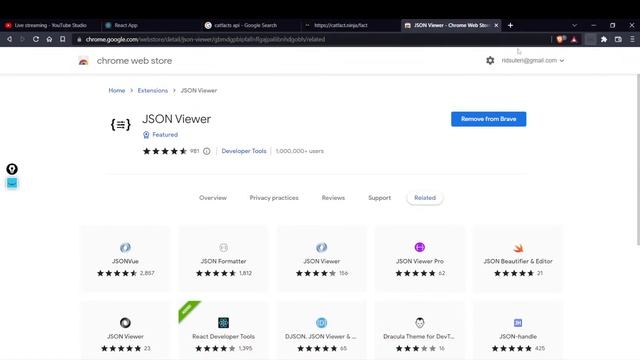Click the JSON Formatter extension icon
Viewport: 640px width, 360px height.
tap(223, 247)
